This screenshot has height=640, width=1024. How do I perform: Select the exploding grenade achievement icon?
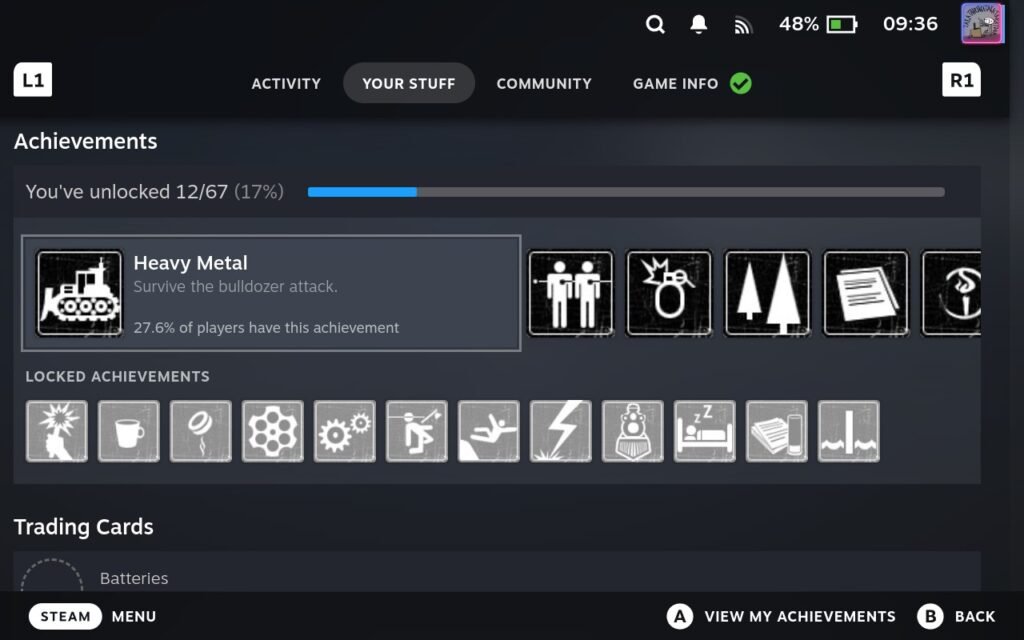pyautogui.click(x=669, y=293)
